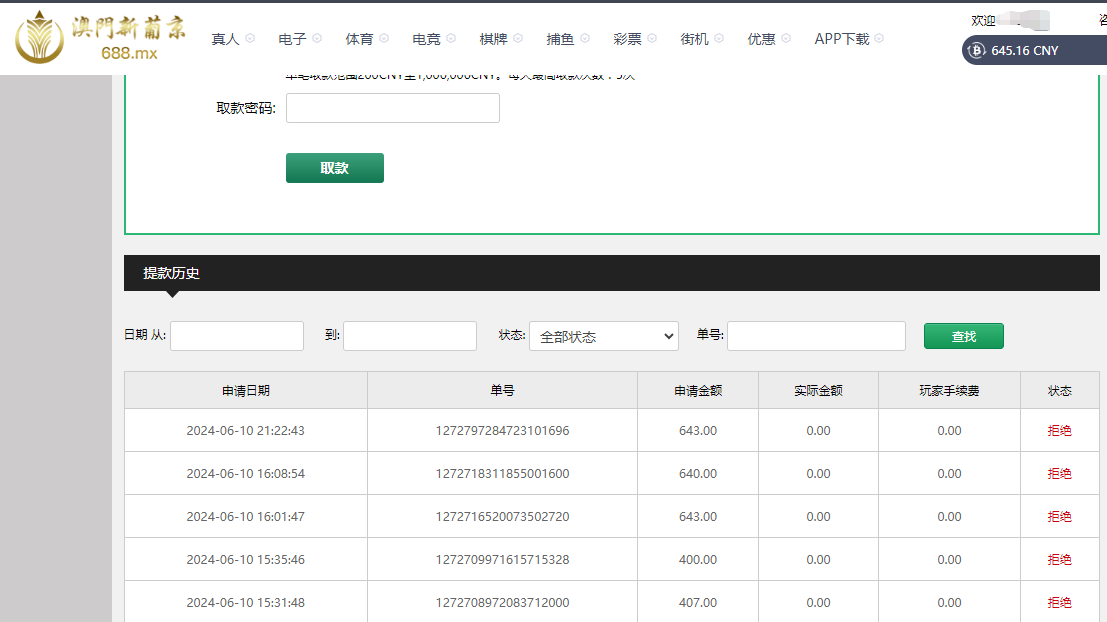
Task: Click the arrow icon next to 彩票
Action: (x=652, y=38)
